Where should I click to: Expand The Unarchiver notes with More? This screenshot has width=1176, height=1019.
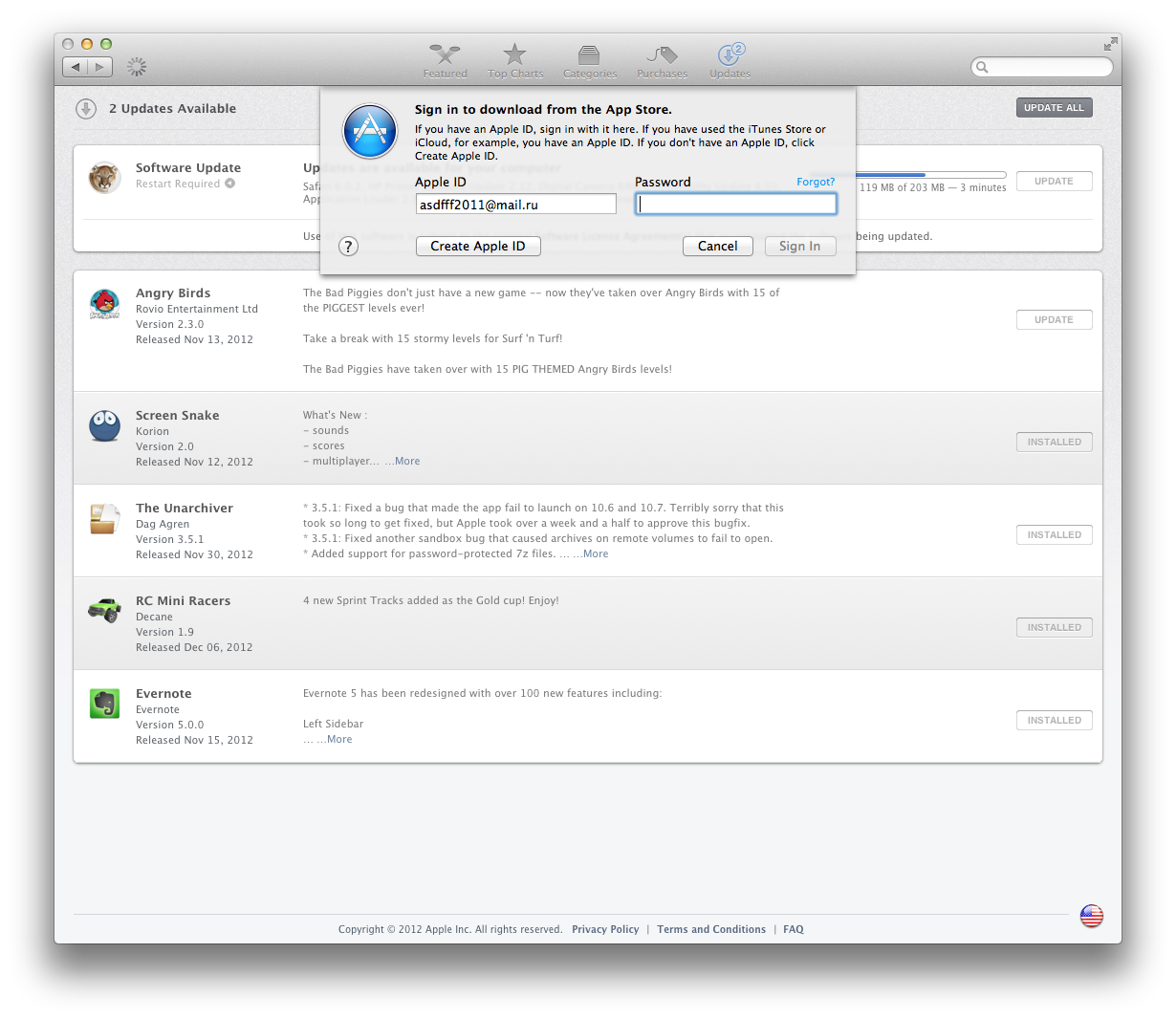[596, 553]
